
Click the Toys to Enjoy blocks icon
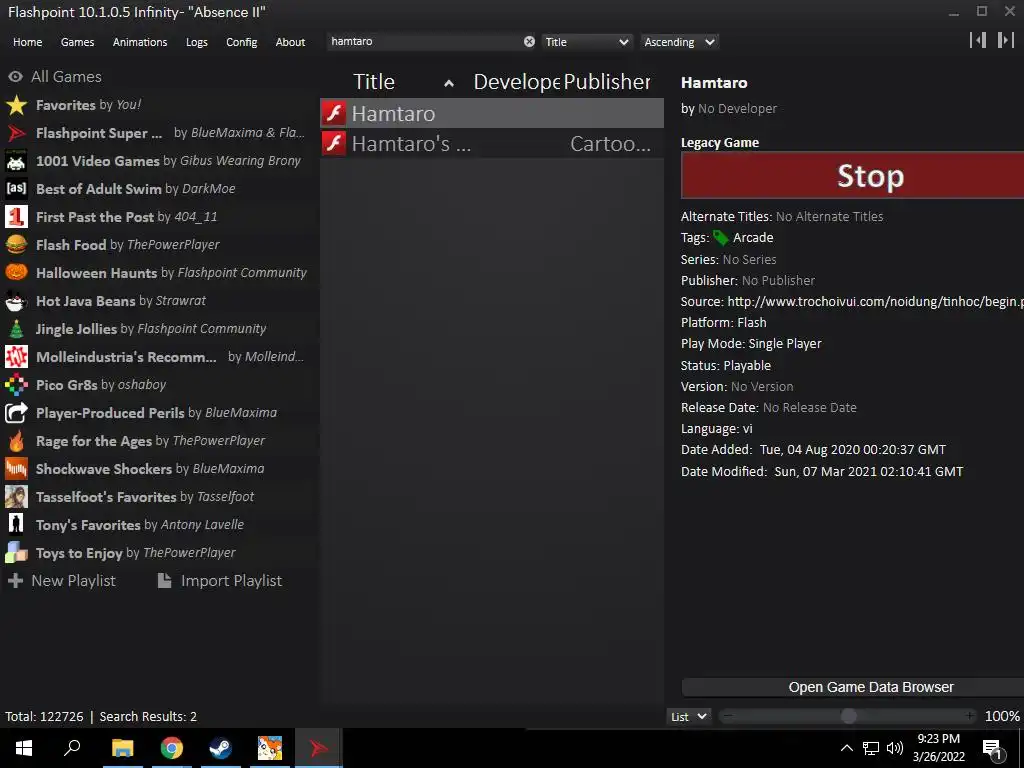click(16, 553)
